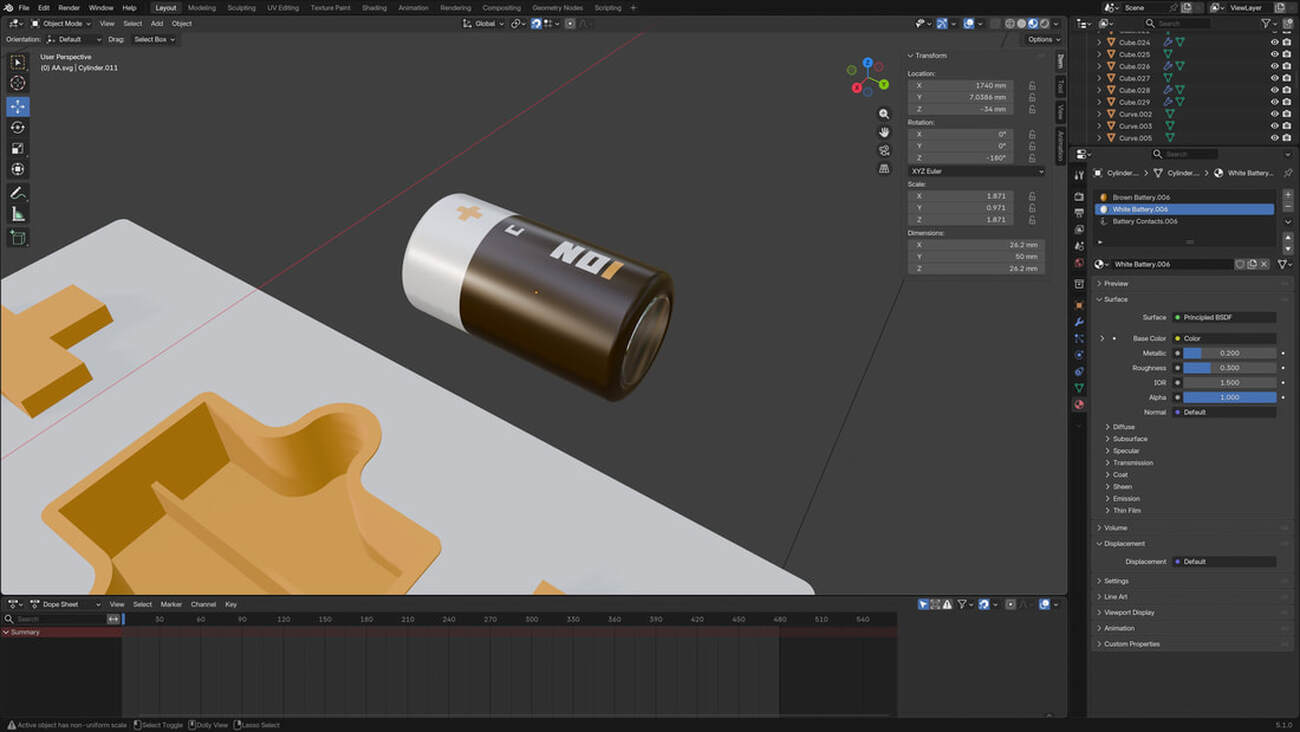Open the XYZ Euler rotation mode dropdown
Image resolution: width=1300 pixels, height=732 pixels.
point(976,171)
